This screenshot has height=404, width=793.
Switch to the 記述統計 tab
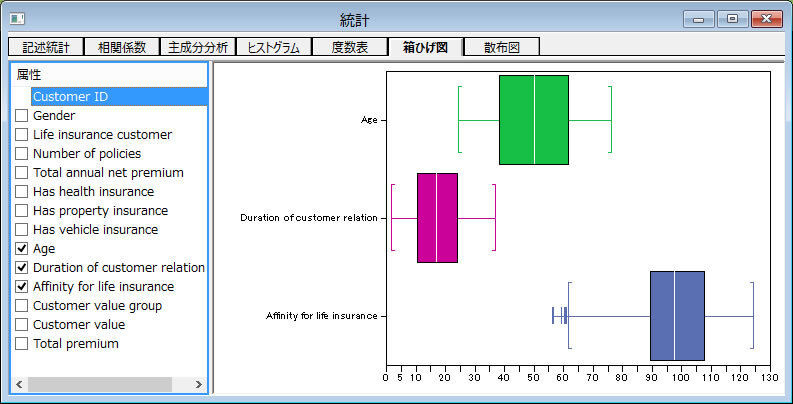(46, 47)
